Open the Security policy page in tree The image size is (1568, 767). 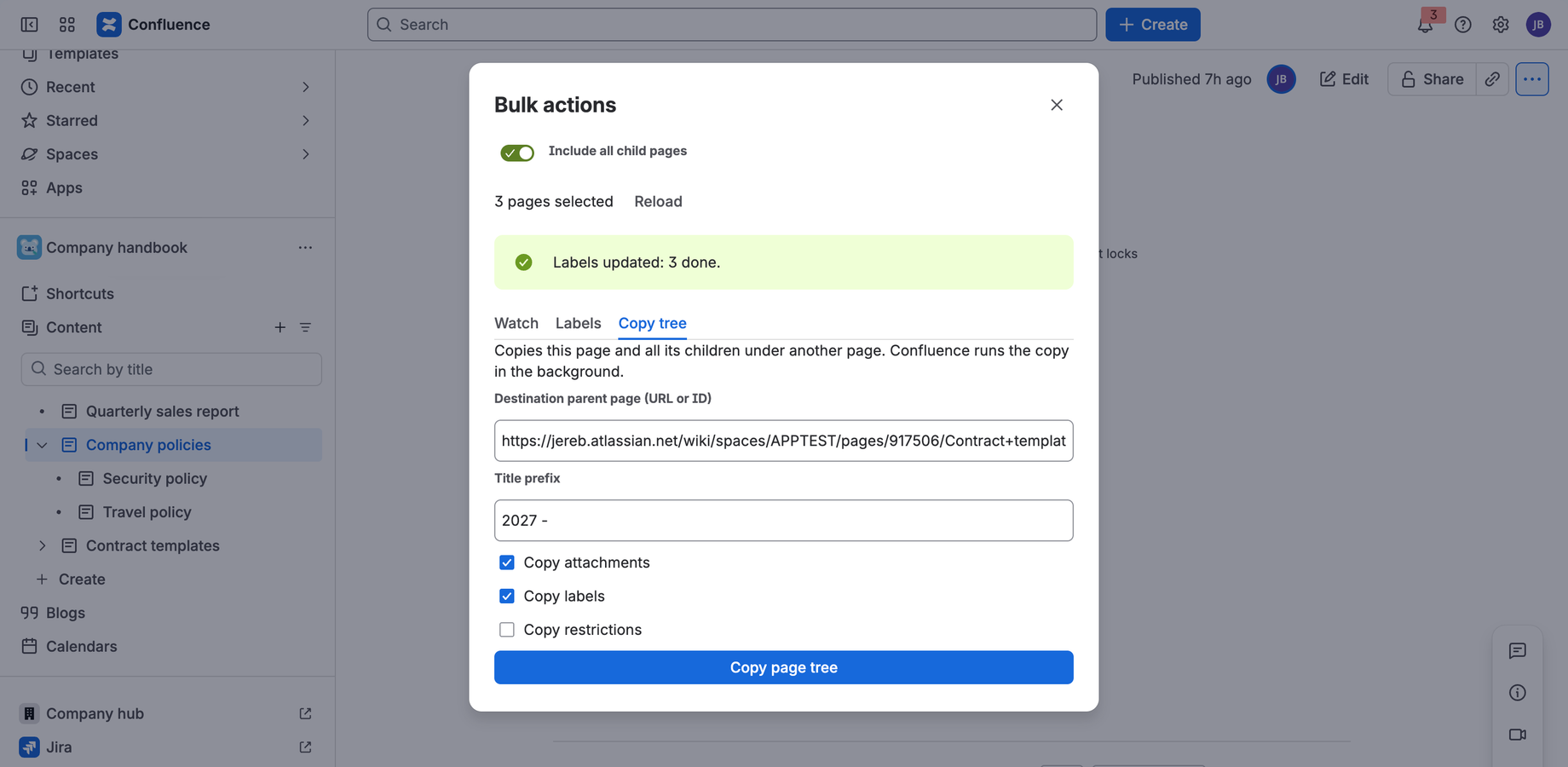pos(154,479)
